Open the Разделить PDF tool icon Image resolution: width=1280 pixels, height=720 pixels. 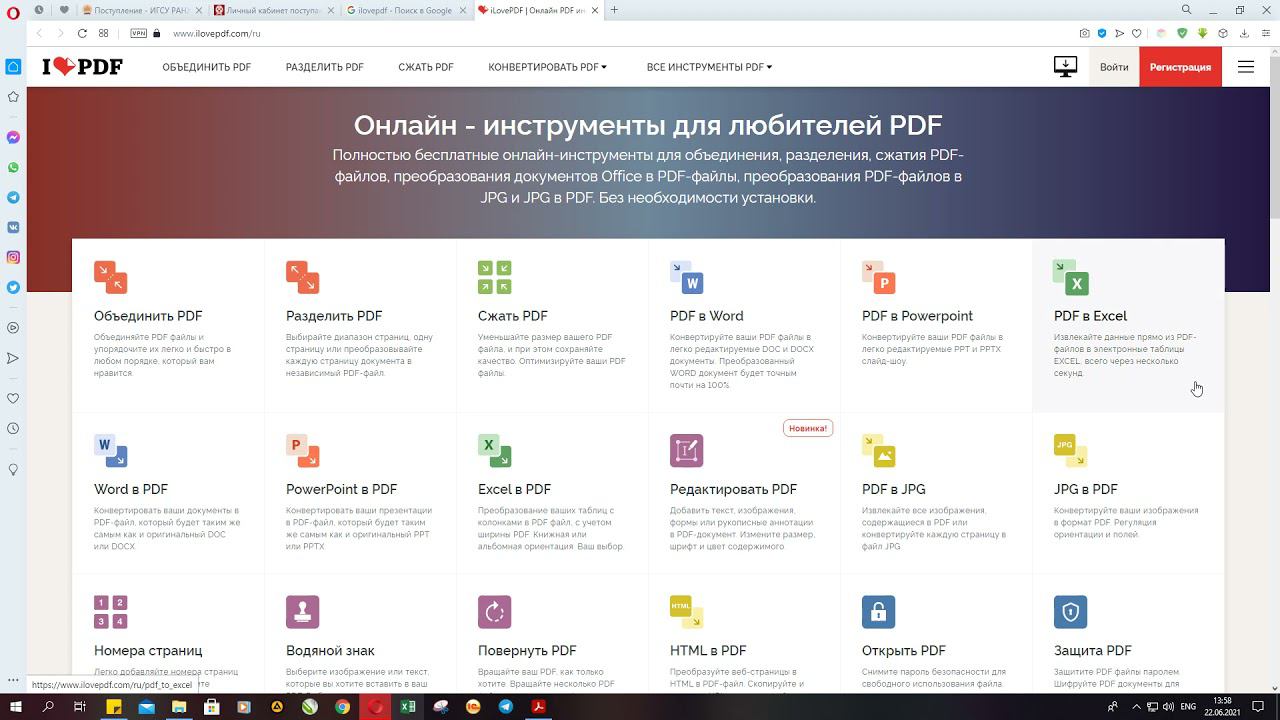pyautogui.click(x=302, y=277)
